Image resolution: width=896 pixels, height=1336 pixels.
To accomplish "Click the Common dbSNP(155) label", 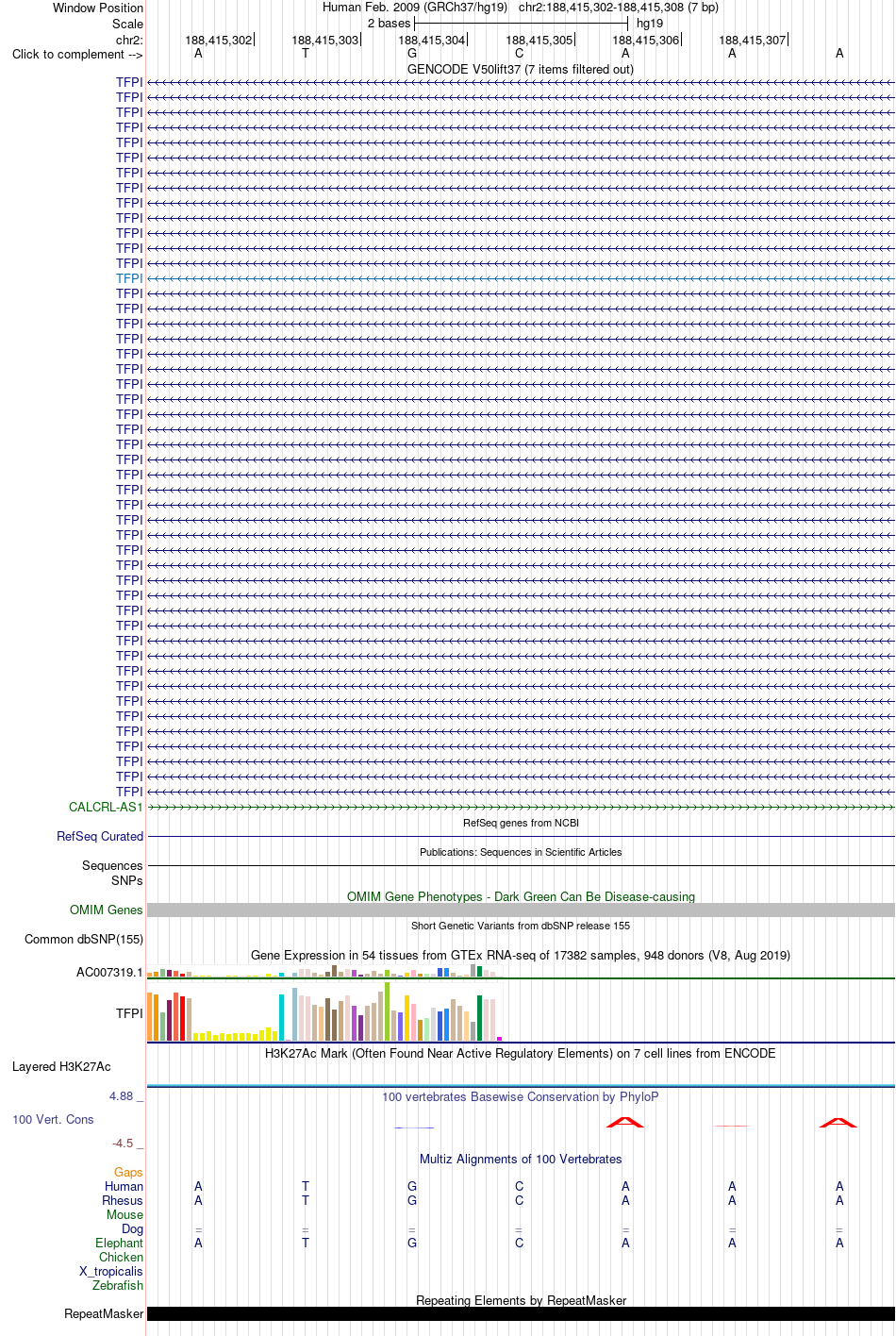I will 84,939.
